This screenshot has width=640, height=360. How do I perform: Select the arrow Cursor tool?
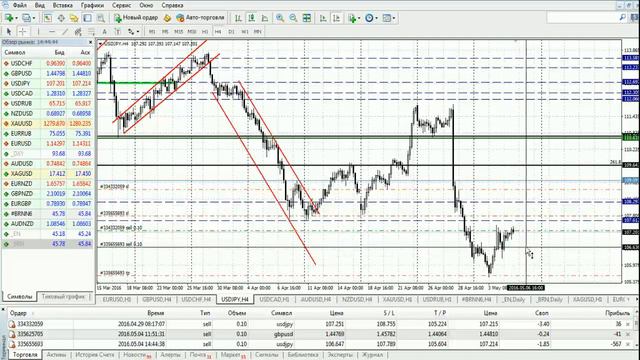tap(9, 31)
